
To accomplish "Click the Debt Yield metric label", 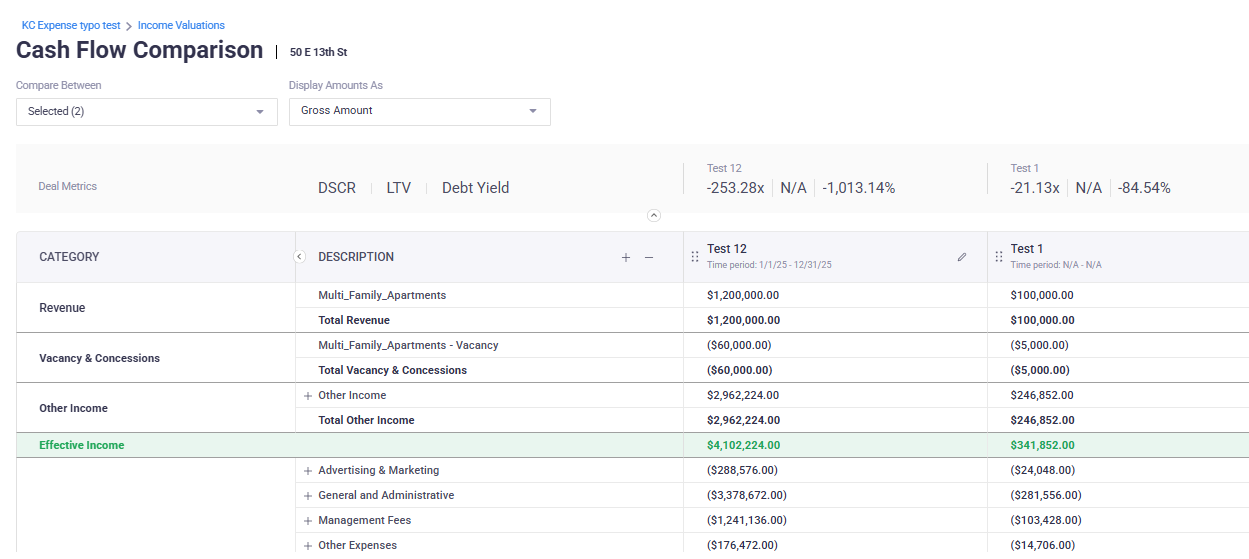I will point(476,188).
